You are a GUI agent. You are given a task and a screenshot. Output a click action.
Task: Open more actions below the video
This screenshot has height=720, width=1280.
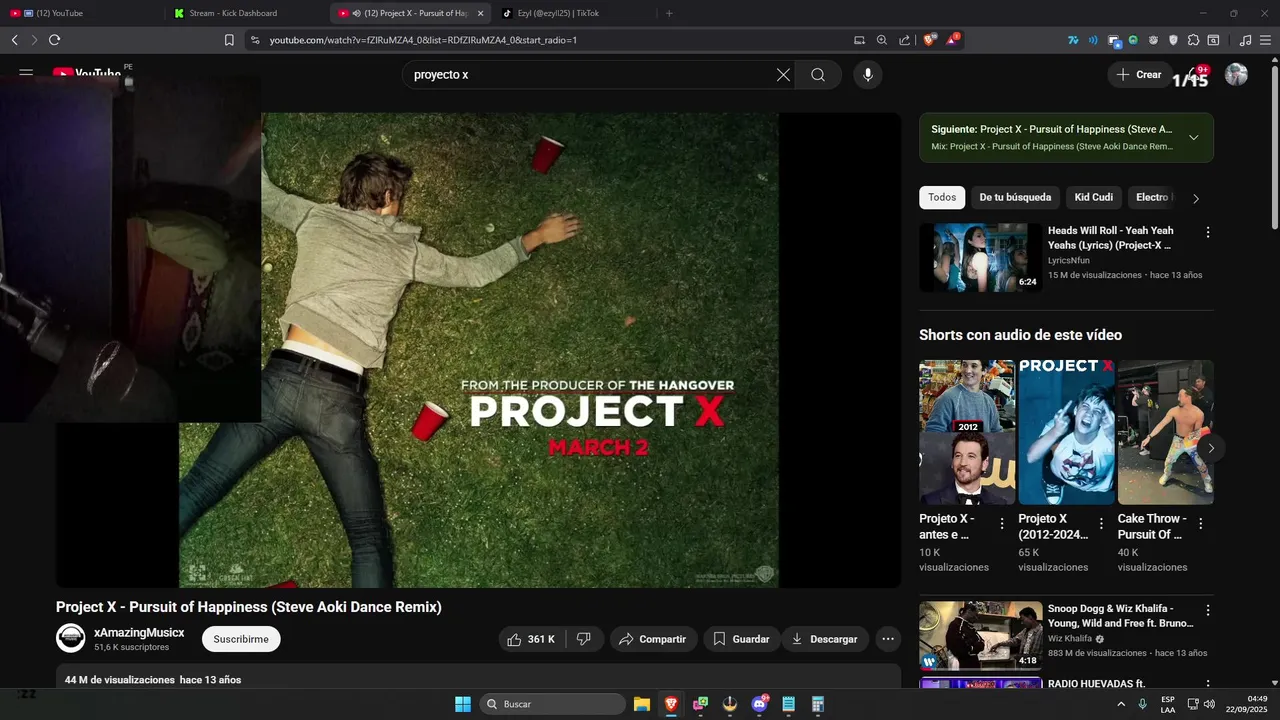click(887, 639)
